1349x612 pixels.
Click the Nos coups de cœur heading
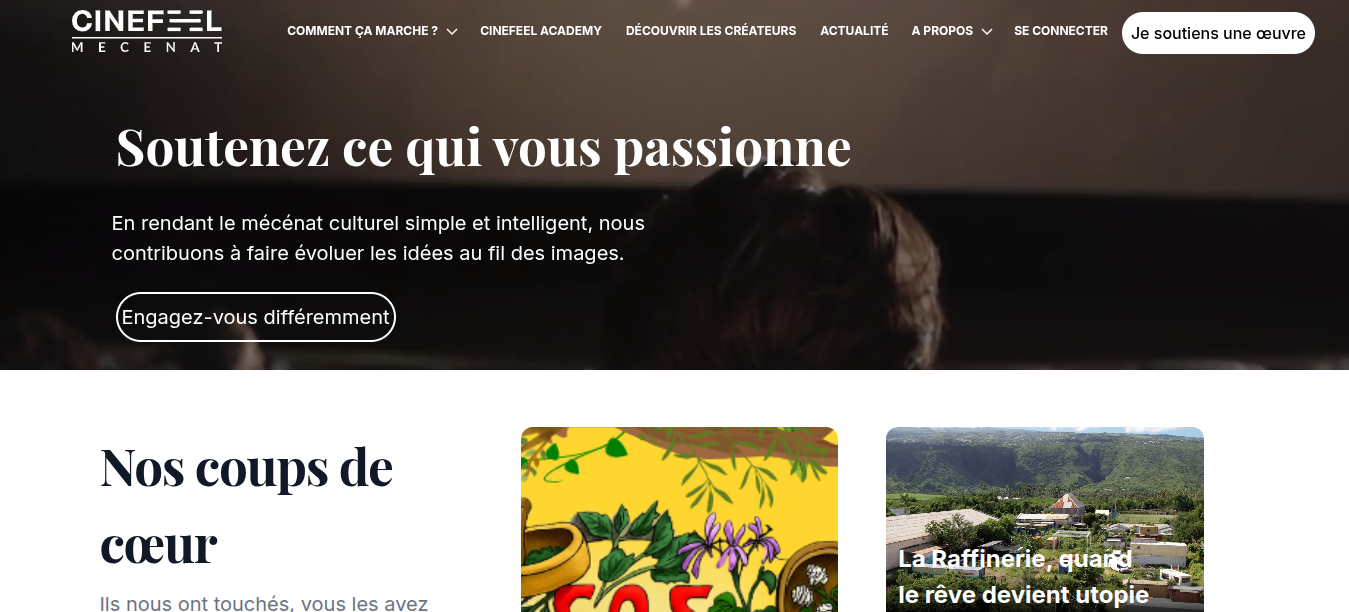coord(247,505)
